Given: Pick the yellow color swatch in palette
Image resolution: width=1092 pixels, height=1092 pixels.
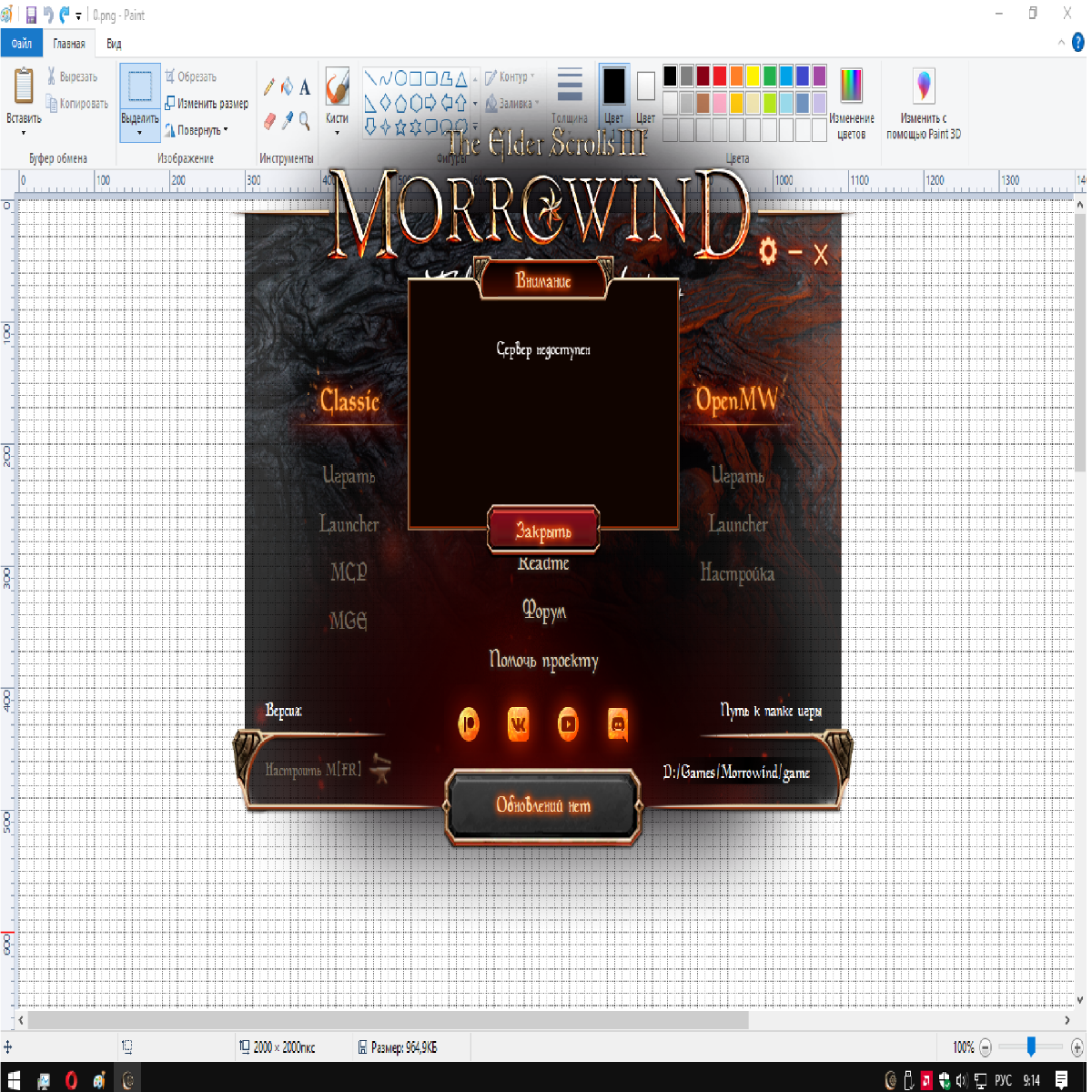Looking at the screenshot, I should [x=753, y=76].
